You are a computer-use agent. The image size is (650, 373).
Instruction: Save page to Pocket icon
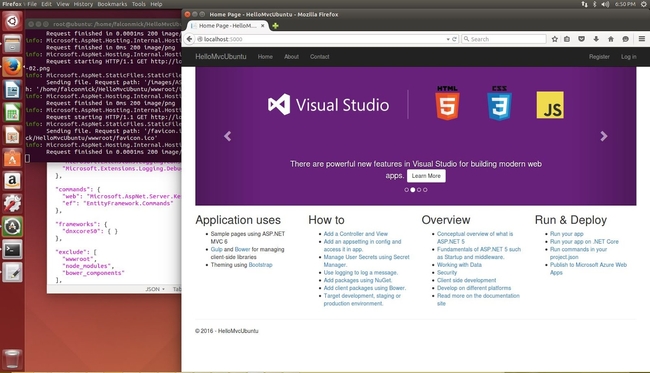click(x=582, y=39)
